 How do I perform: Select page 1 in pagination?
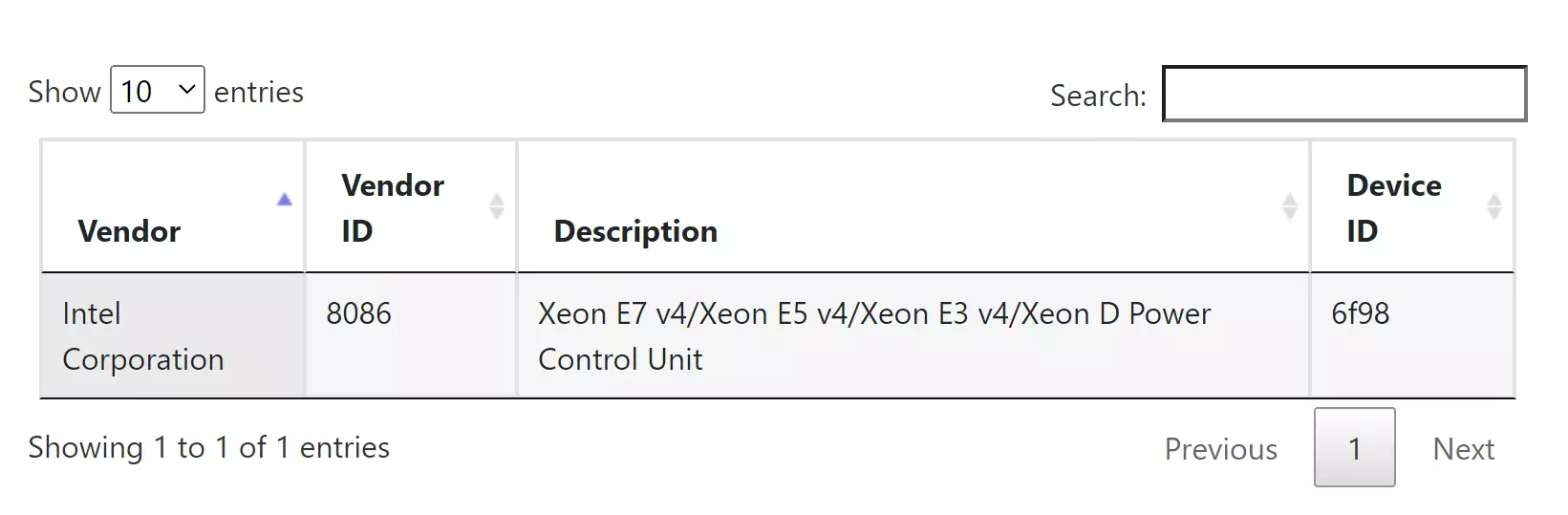1354,448
